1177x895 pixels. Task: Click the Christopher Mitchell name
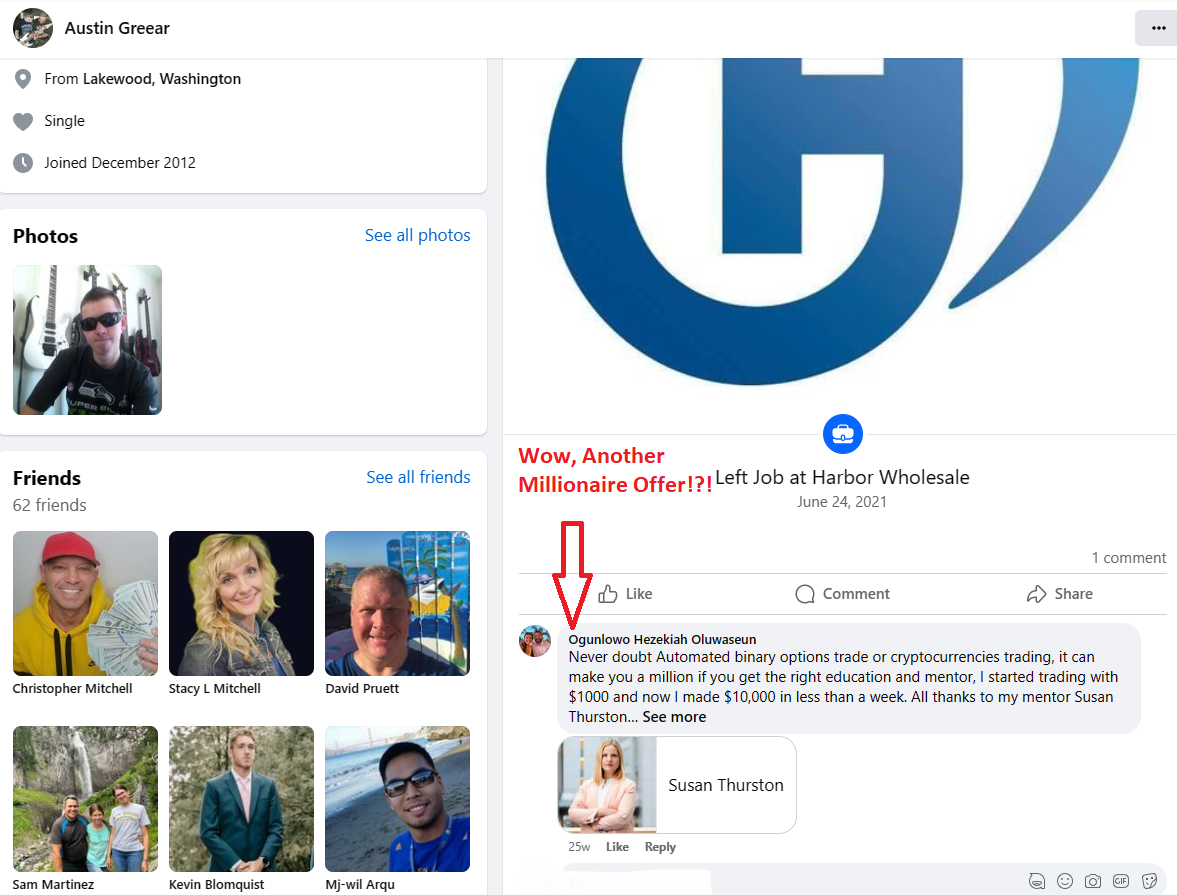(x=73, y=689)
